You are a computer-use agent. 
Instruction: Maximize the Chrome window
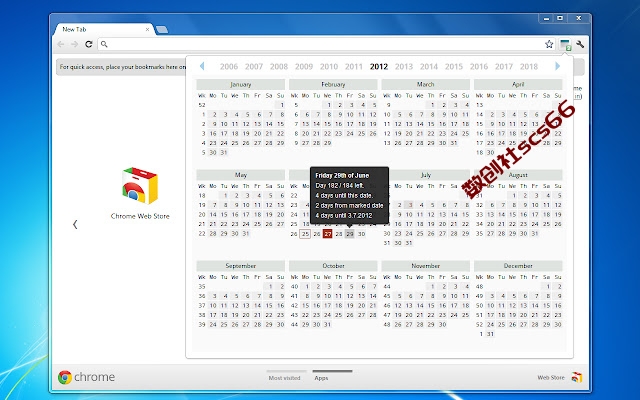click(x=561, y=18)
